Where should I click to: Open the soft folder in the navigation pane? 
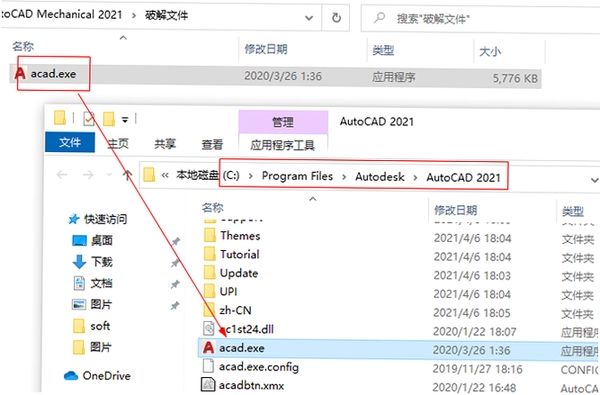click(x=100, y=326)
